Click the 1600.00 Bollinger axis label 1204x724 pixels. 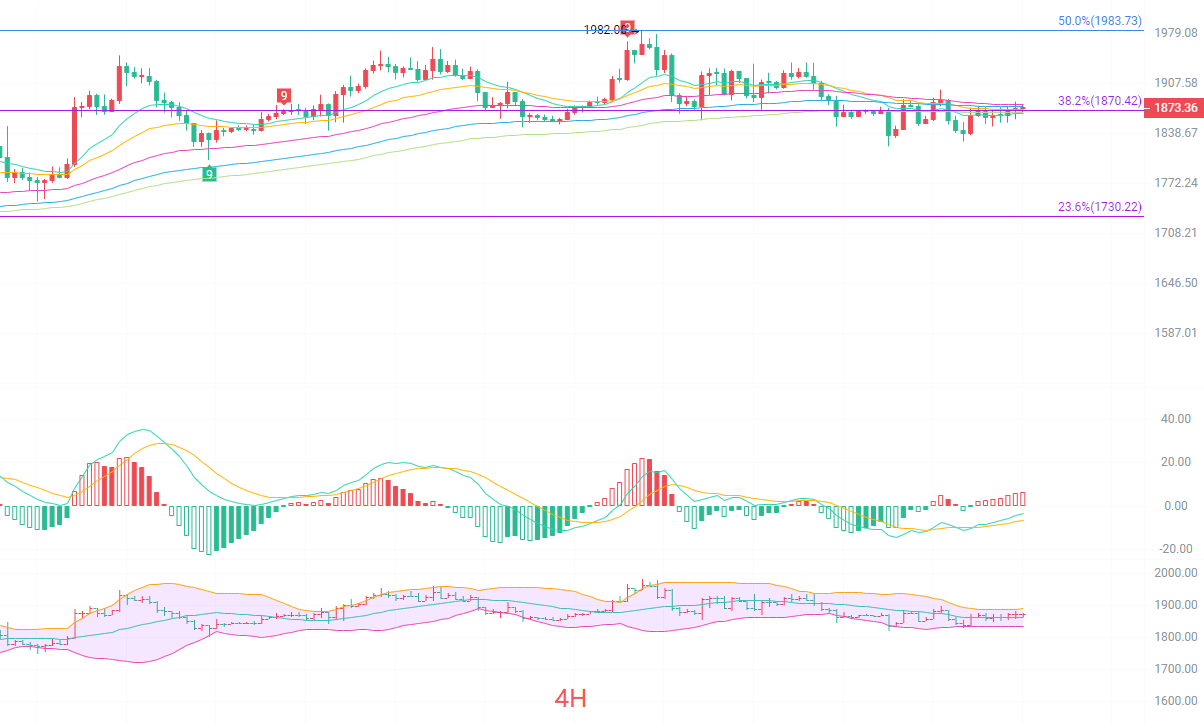point(1175,700)
